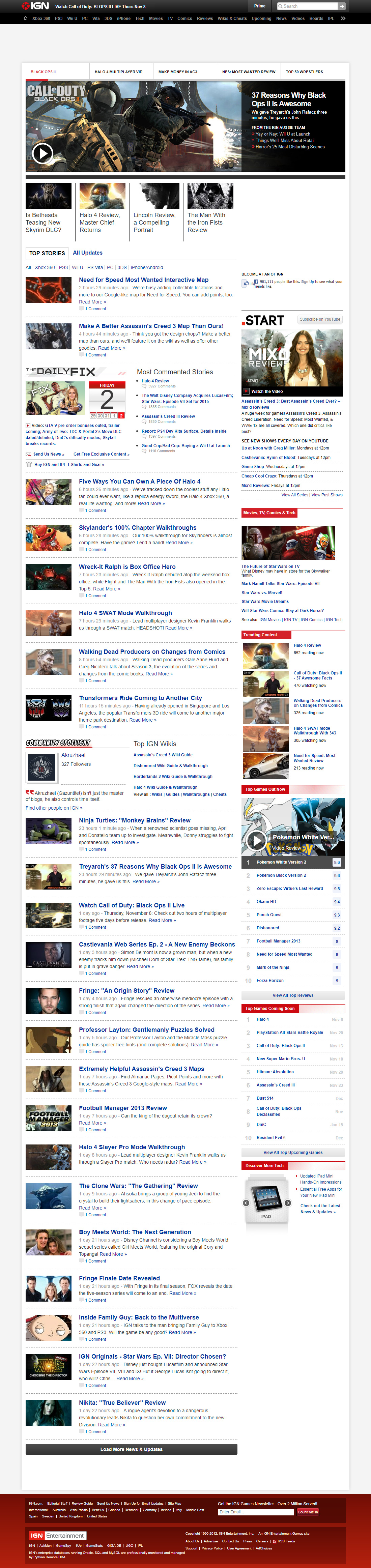Go to the home icon in navigation
The image size is (371, 1568).
pos(26,18)
